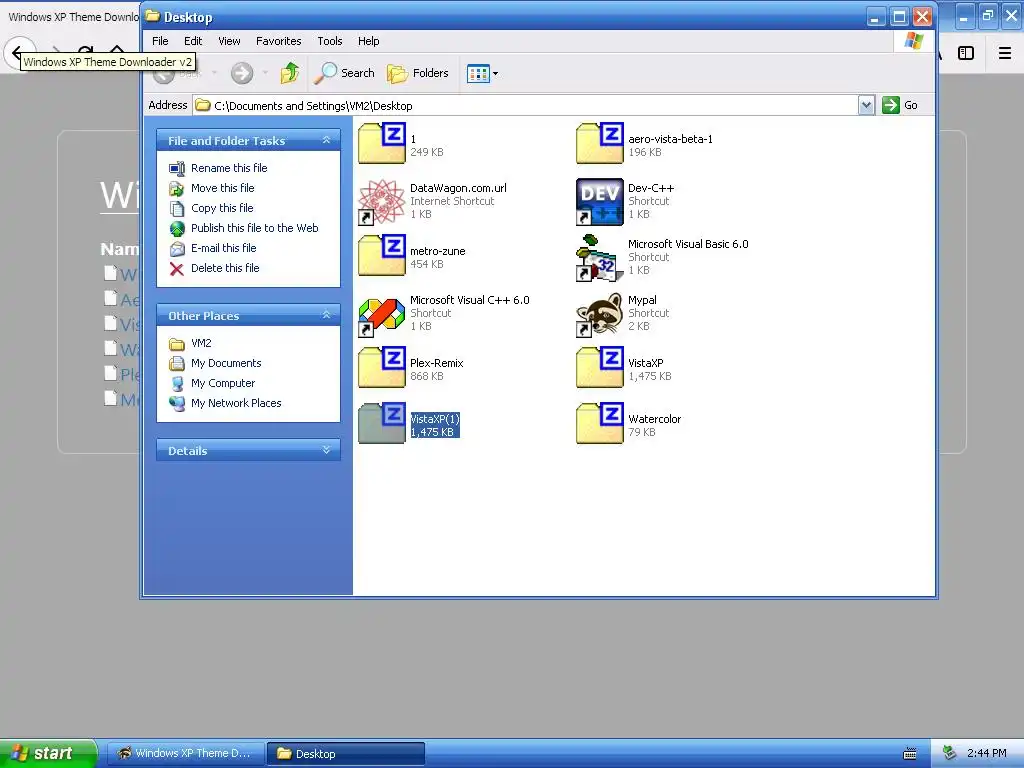1024x768 pixels.
Task: Collapse the File and Folder Tasks panel
Action: click(327, 140)
